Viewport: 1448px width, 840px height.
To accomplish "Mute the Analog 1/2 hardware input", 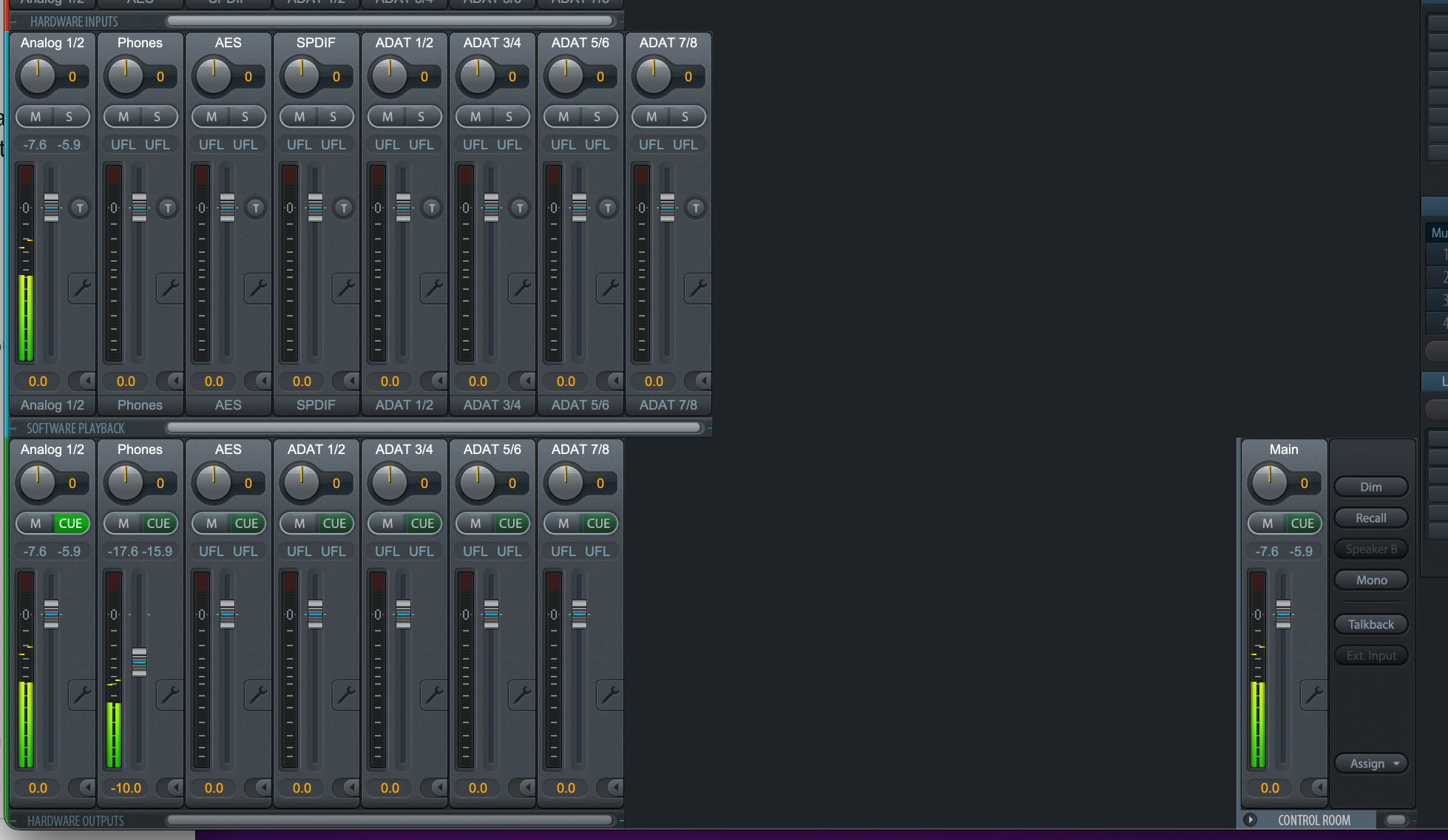I will click(35, 117).
